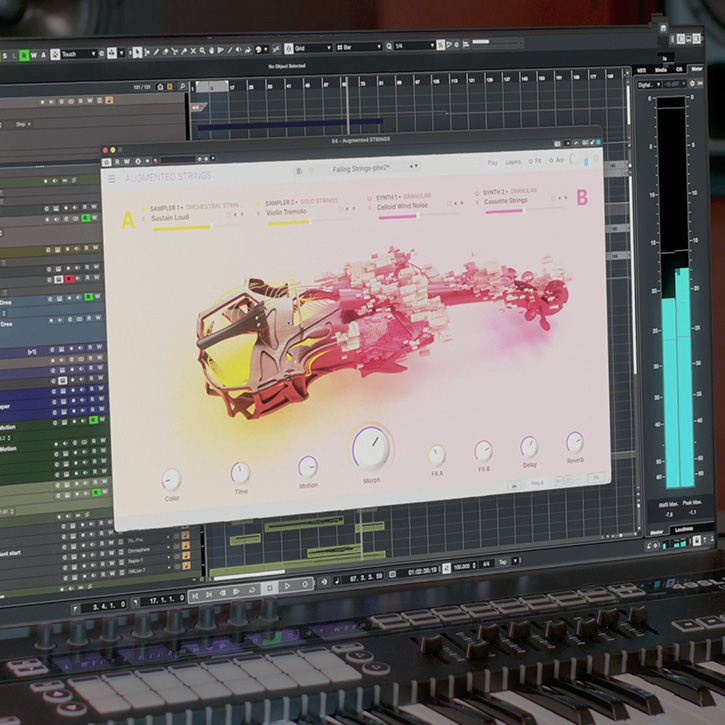Open the dropdown arrow beside Tap
Image resolution: width=725 pixels, height=725 pixels.
(515, 561)
